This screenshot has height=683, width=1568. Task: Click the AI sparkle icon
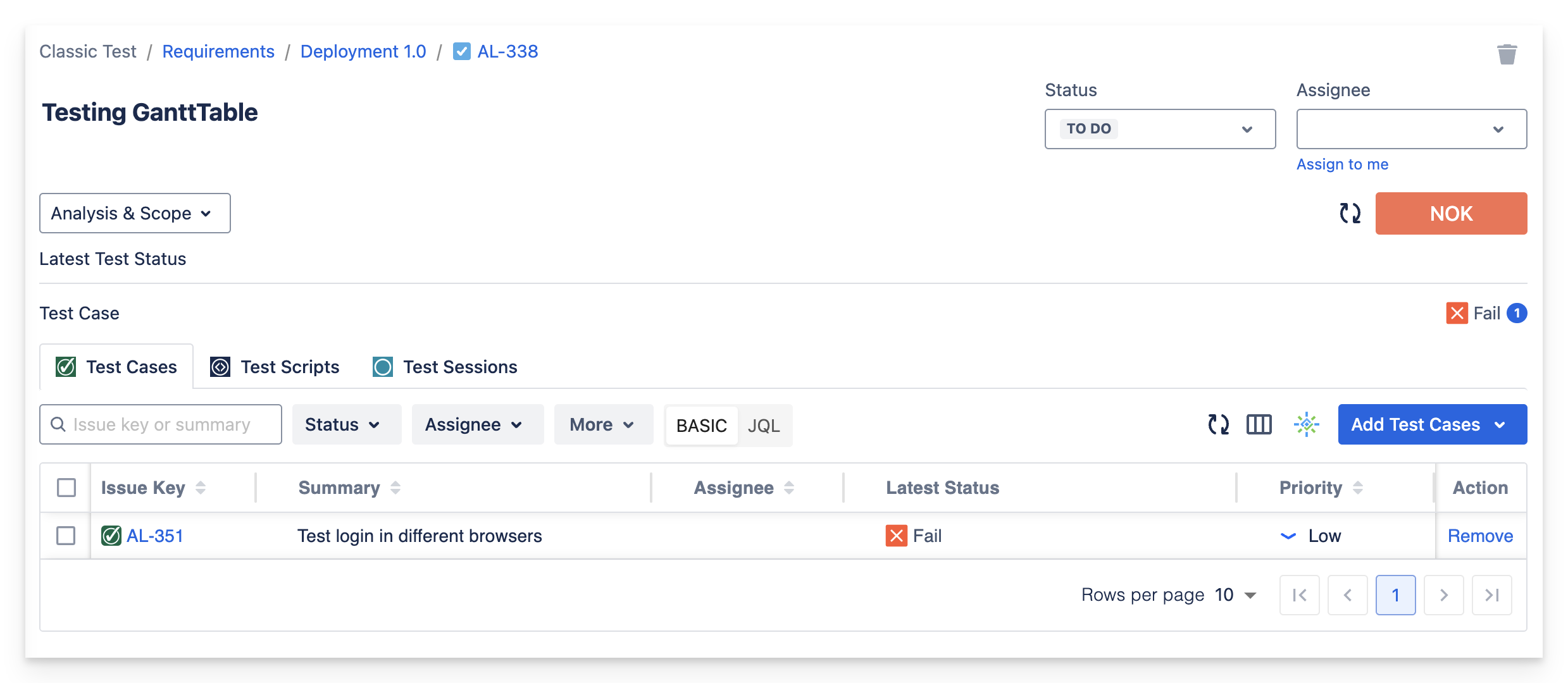(1306, 424)
